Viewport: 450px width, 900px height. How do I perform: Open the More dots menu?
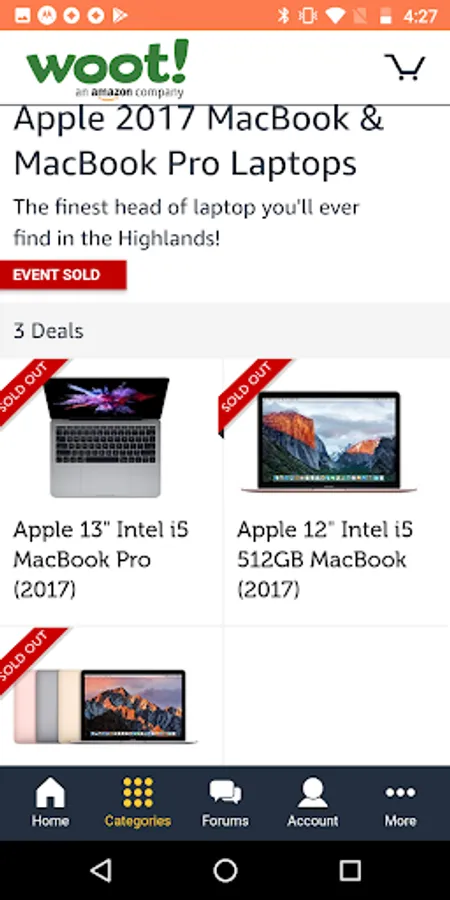[400, 793]
